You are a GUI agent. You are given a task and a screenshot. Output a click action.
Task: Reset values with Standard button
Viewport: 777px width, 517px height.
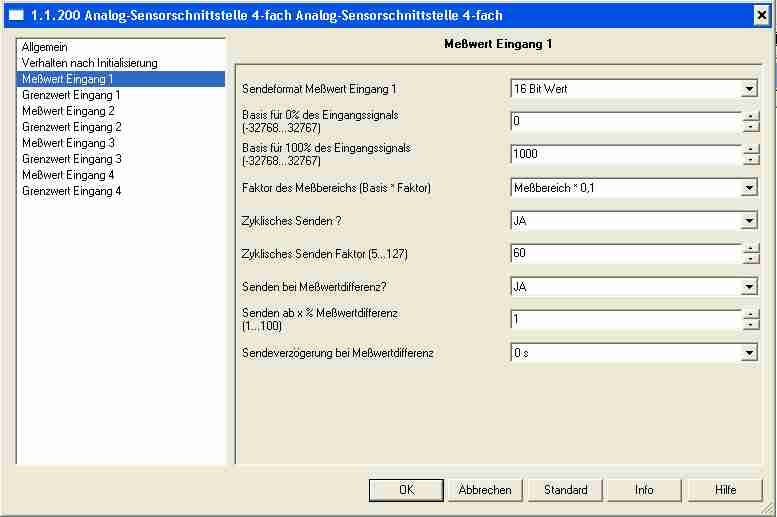(565, 490)
